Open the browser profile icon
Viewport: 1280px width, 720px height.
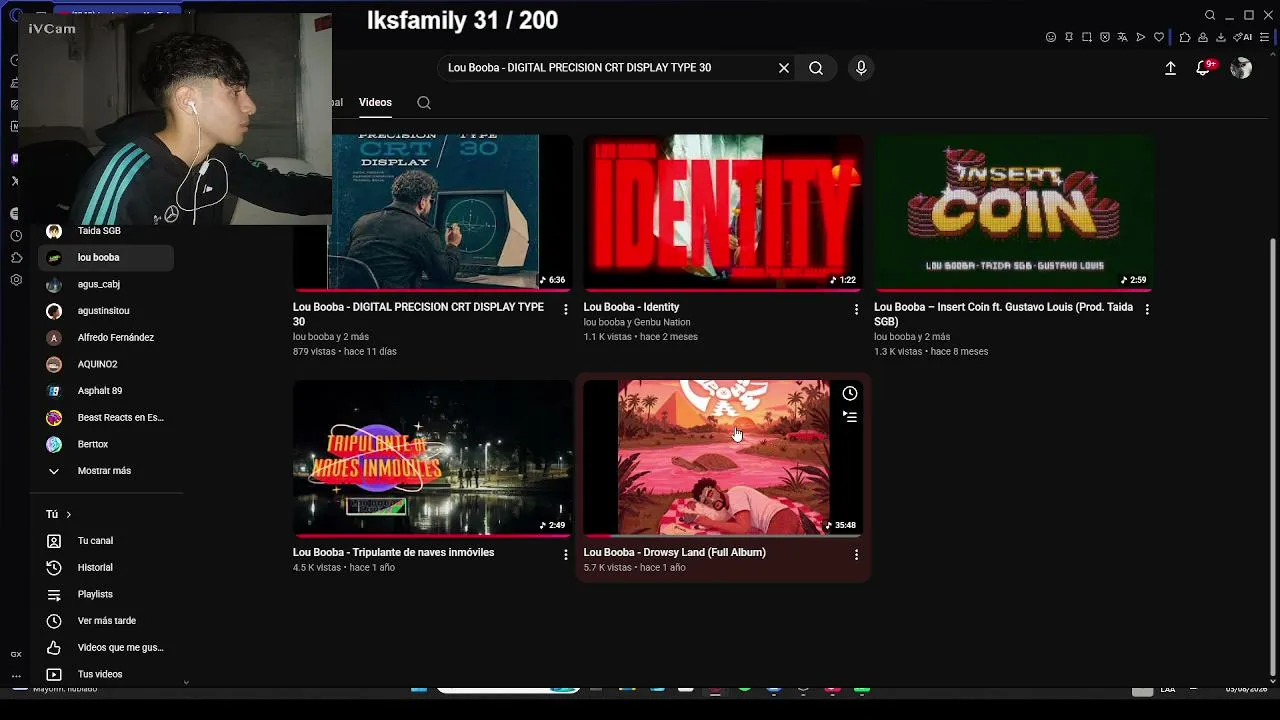coord(1203,37)
